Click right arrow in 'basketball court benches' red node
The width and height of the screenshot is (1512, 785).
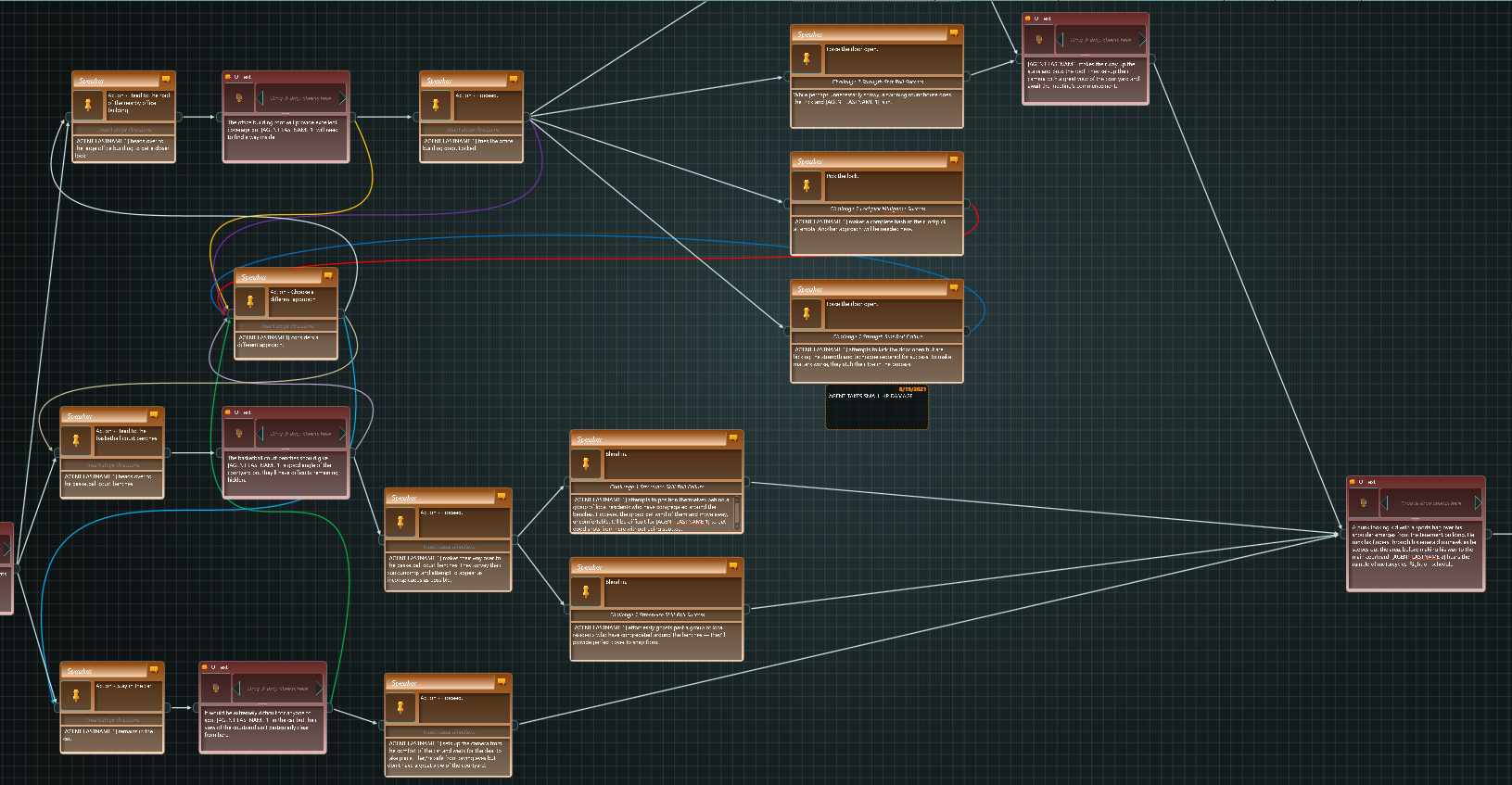click(x=341, y=433)
